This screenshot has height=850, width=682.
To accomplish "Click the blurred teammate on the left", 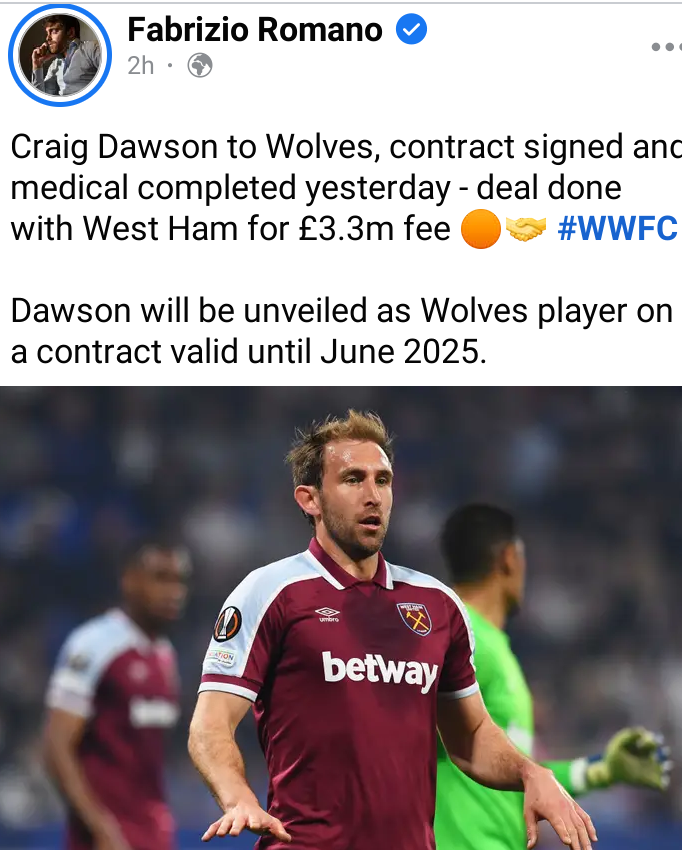I will [x=117, y=699].
